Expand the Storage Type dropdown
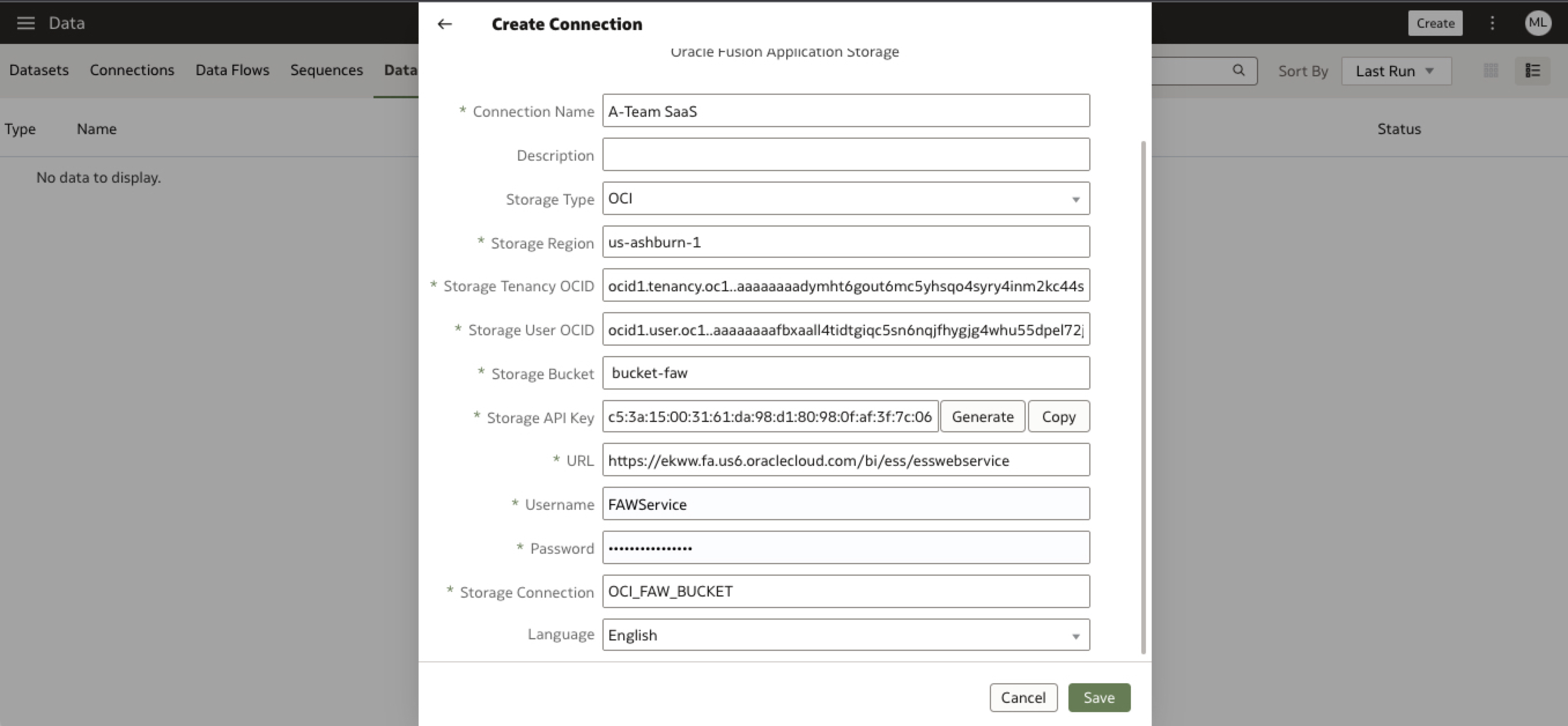Viewport: 1568px width, 726px height. tap(1075, 199)
